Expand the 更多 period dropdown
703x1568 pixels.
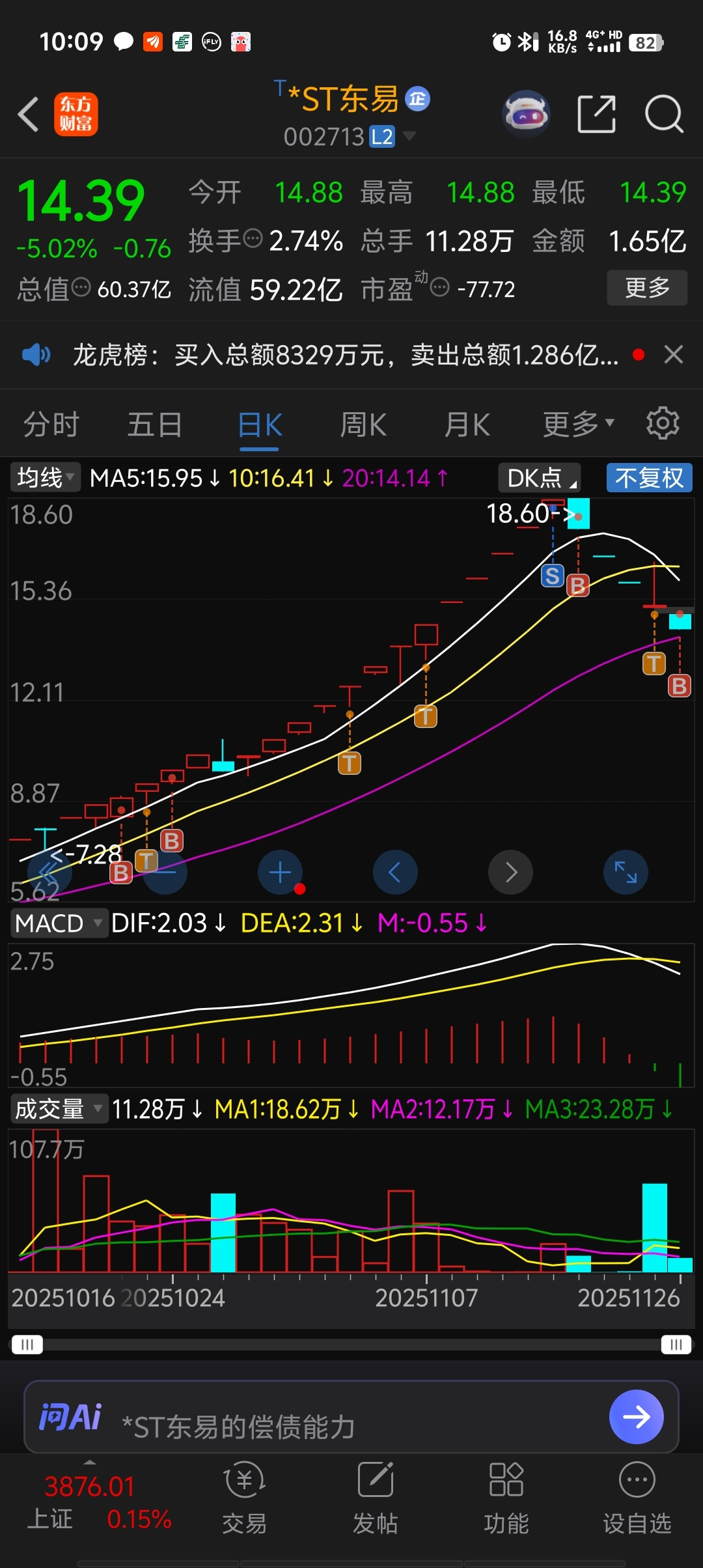(x=578, y=425)
